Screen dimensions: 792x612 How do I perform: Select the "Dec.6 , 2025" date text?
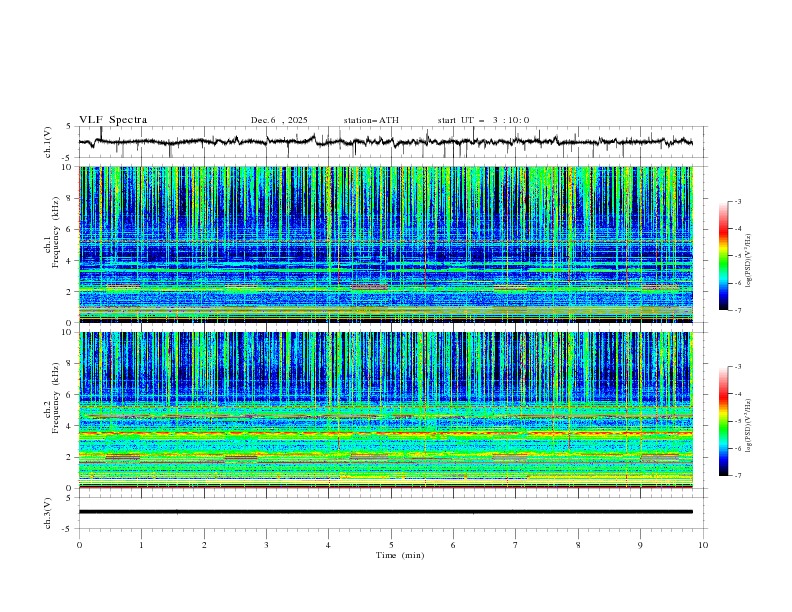tap(279, 120)
